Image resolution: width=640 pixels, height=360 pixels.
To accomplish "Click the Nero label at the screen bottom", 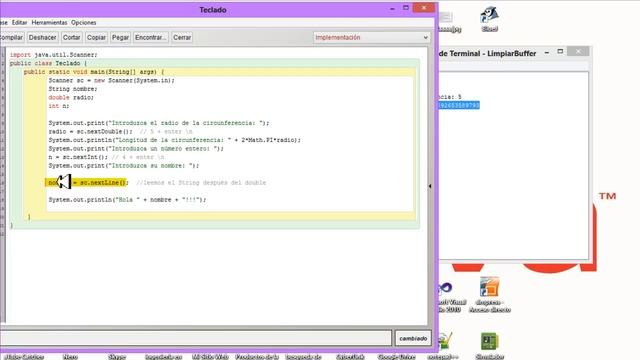I will [70, 357].
